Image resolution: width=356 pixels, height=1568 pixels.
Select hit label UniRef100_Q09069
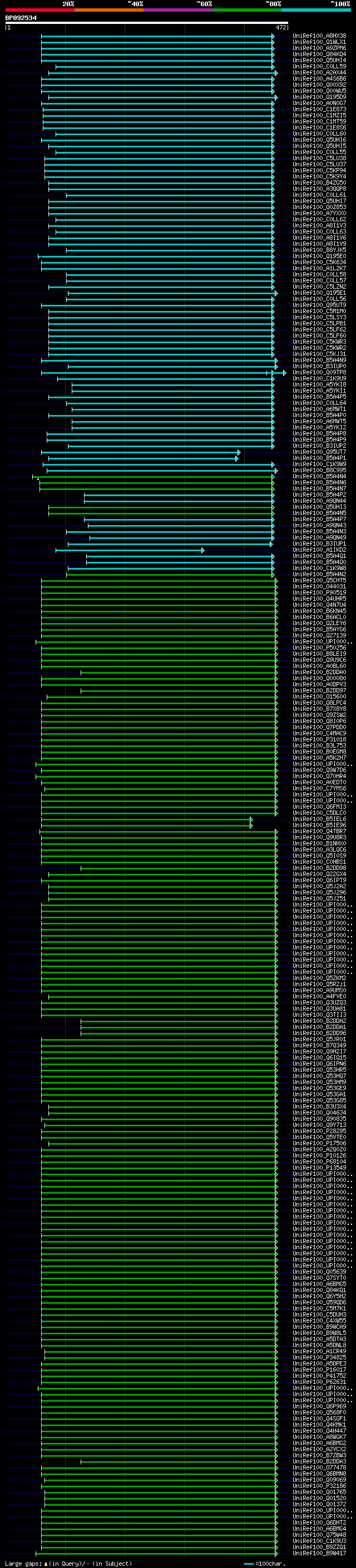(319, 1480)
